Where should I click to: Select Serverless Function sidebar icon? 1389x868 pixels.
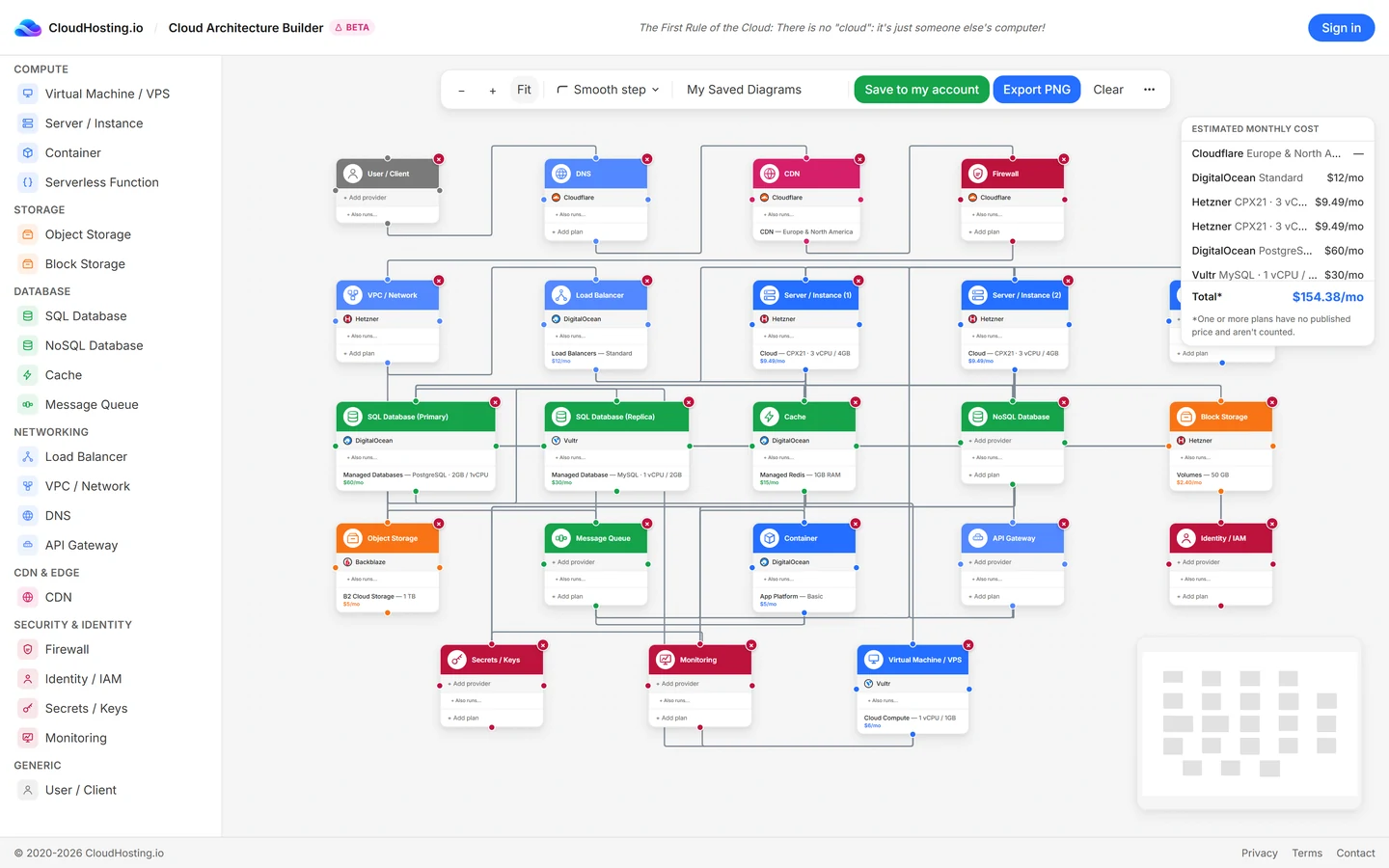click(x=28, y=182)
